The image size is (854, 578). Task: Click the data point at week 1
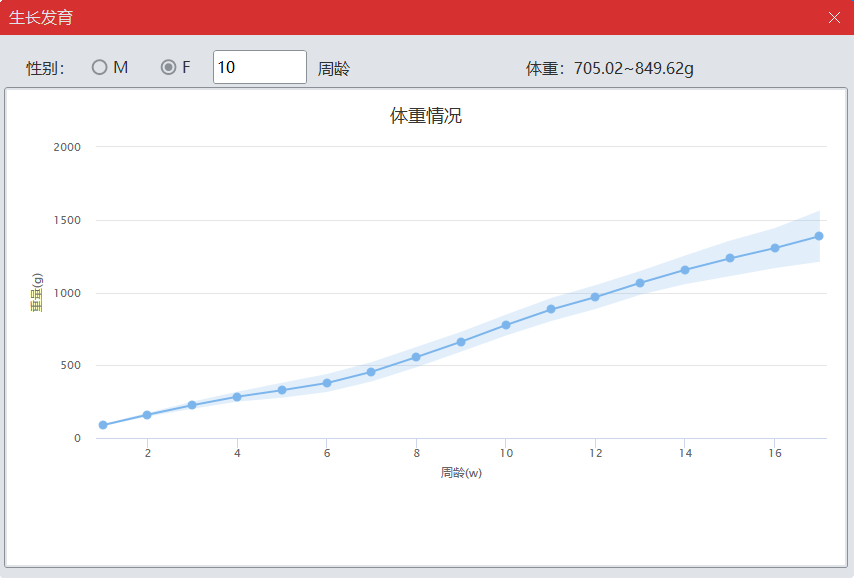click(103, 425)
